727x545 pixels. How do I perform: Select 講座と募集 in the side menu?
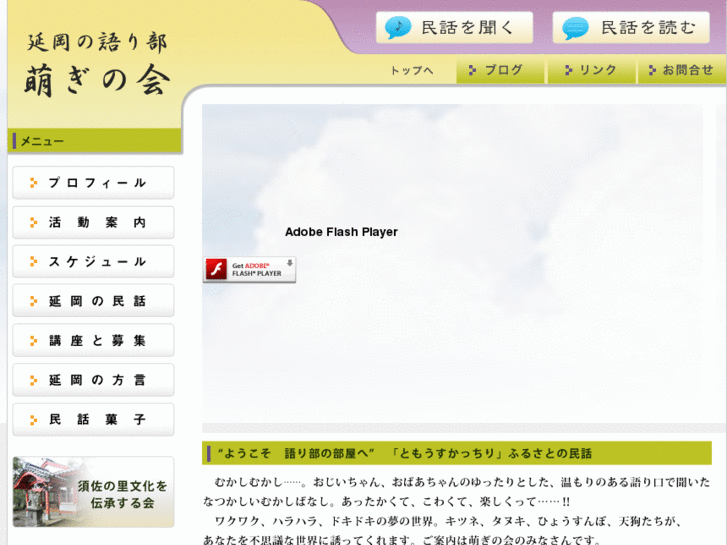93,340
